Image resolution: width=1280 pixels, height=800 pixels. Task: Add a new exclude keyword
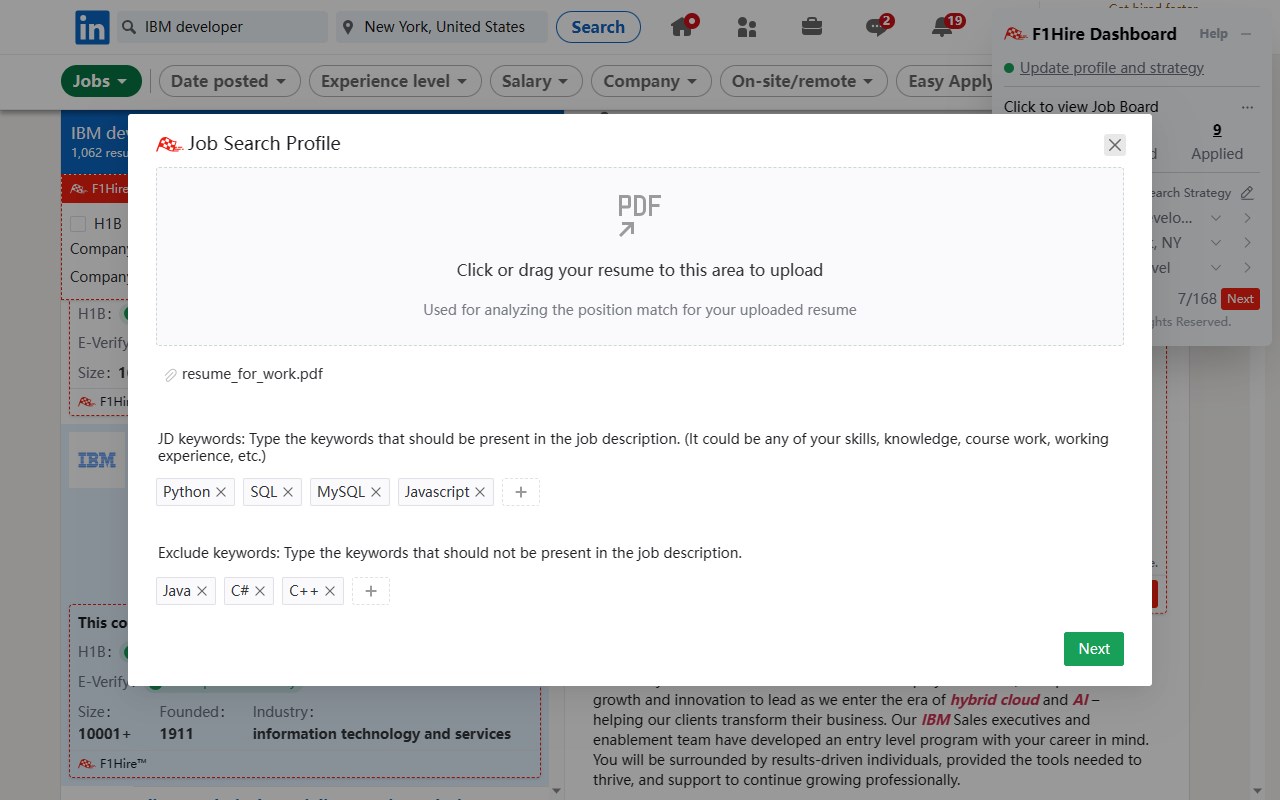click(x=371, y=591)
